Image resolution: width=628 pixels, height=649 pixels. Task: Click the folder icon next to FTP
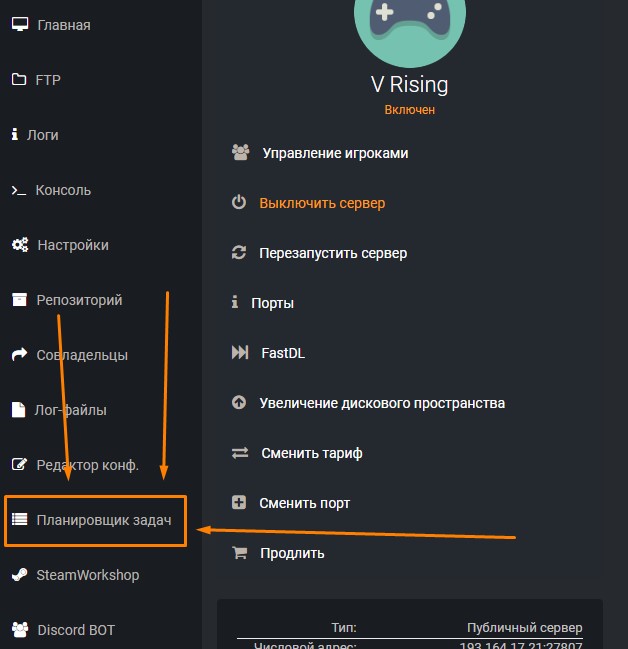[x=18, y=79]
